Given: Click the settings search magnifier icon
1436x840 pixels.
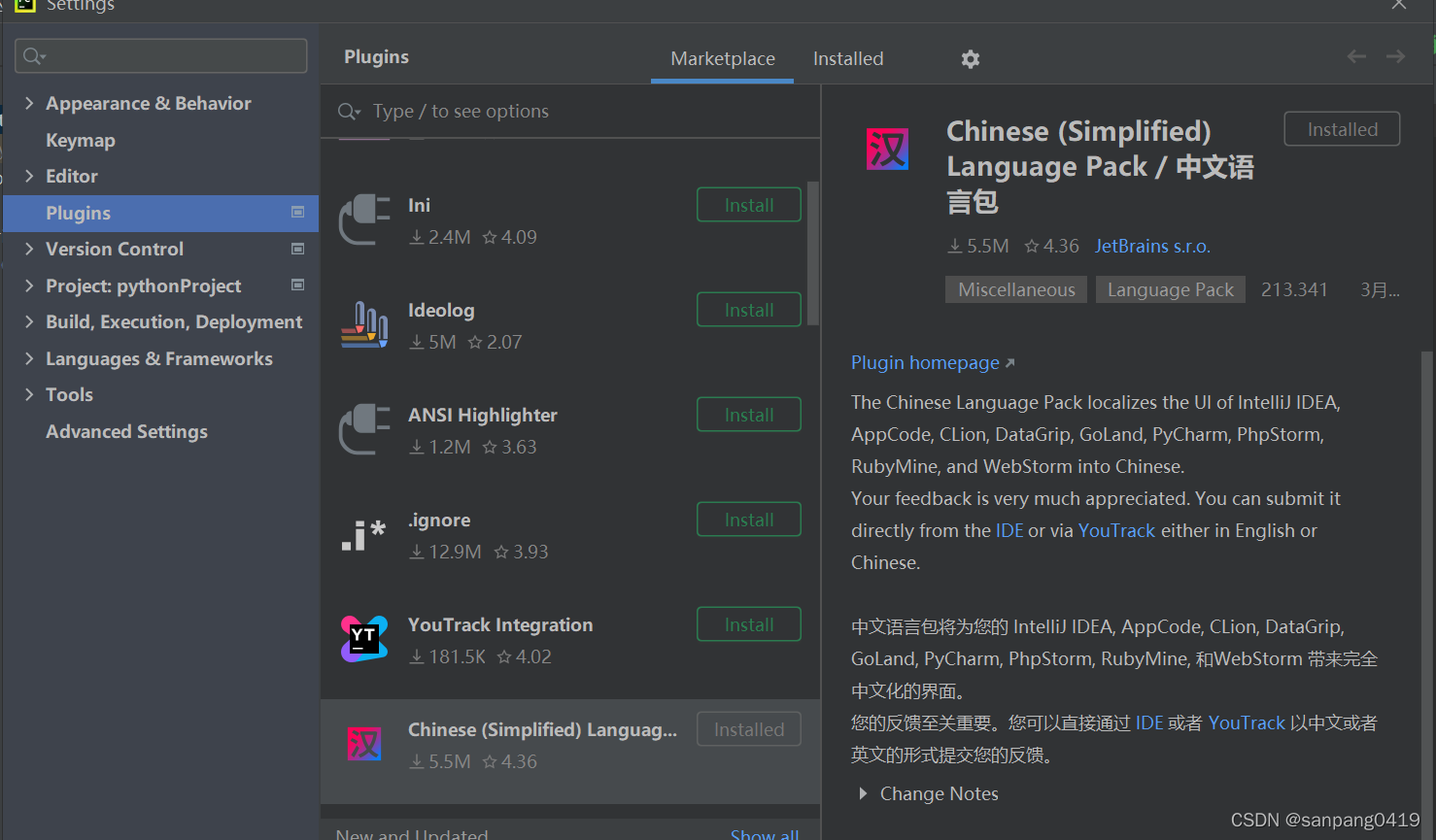Looking at the screenshot, I should pos(34,56).
